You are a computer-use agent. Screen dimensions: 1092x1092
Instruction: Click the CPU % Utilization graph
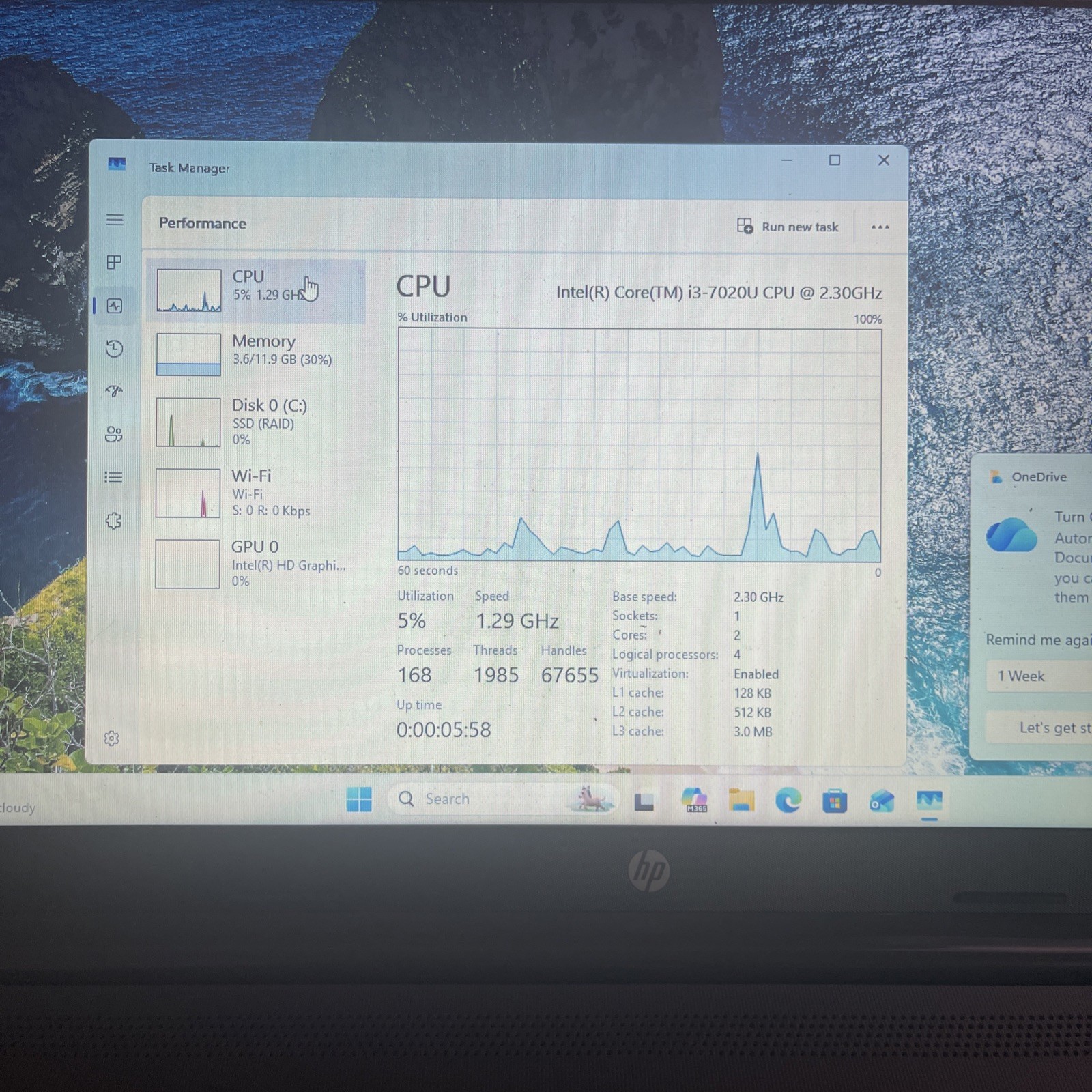tap(640, 445)
